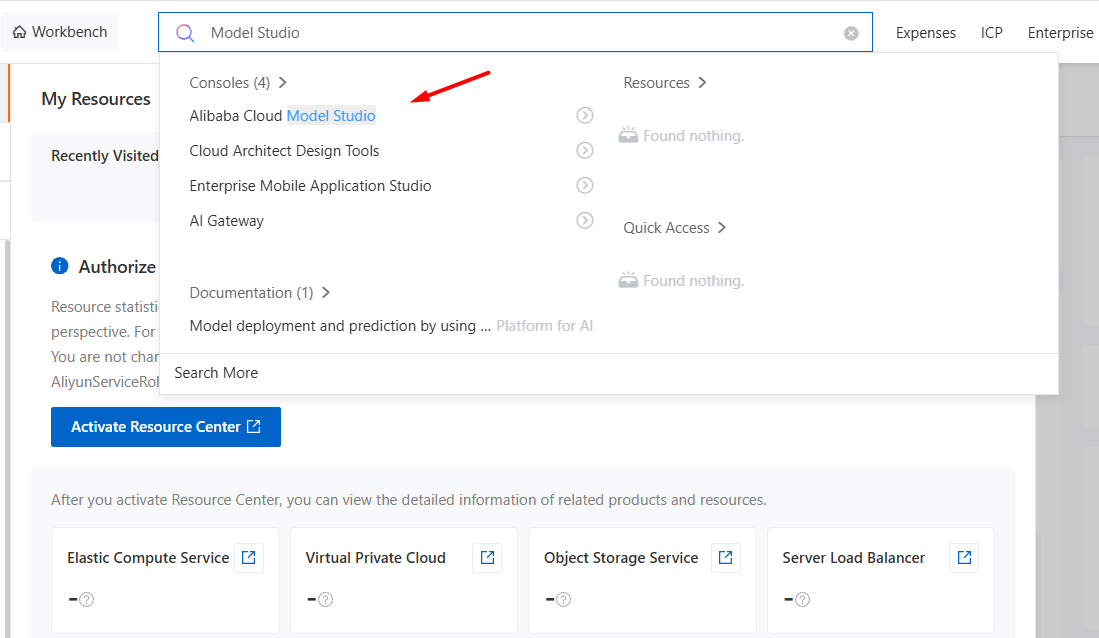Click the Activate Resource Center button

click(166, 427)
